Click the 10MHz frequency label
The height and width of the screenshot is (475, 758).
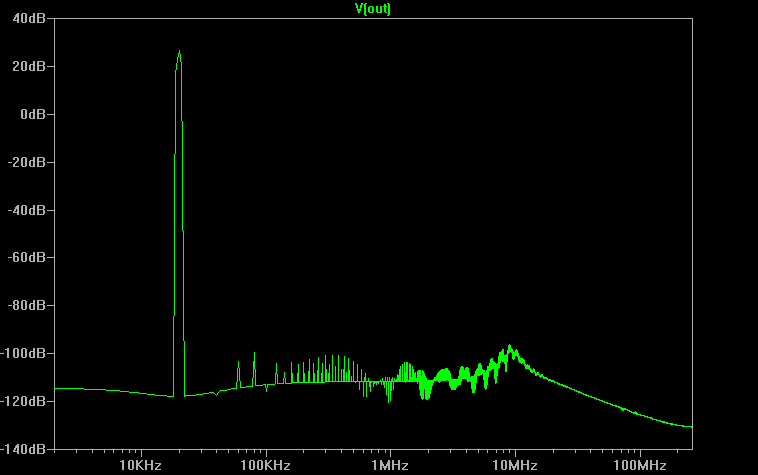pyautogui.click(x=515, y=465)
